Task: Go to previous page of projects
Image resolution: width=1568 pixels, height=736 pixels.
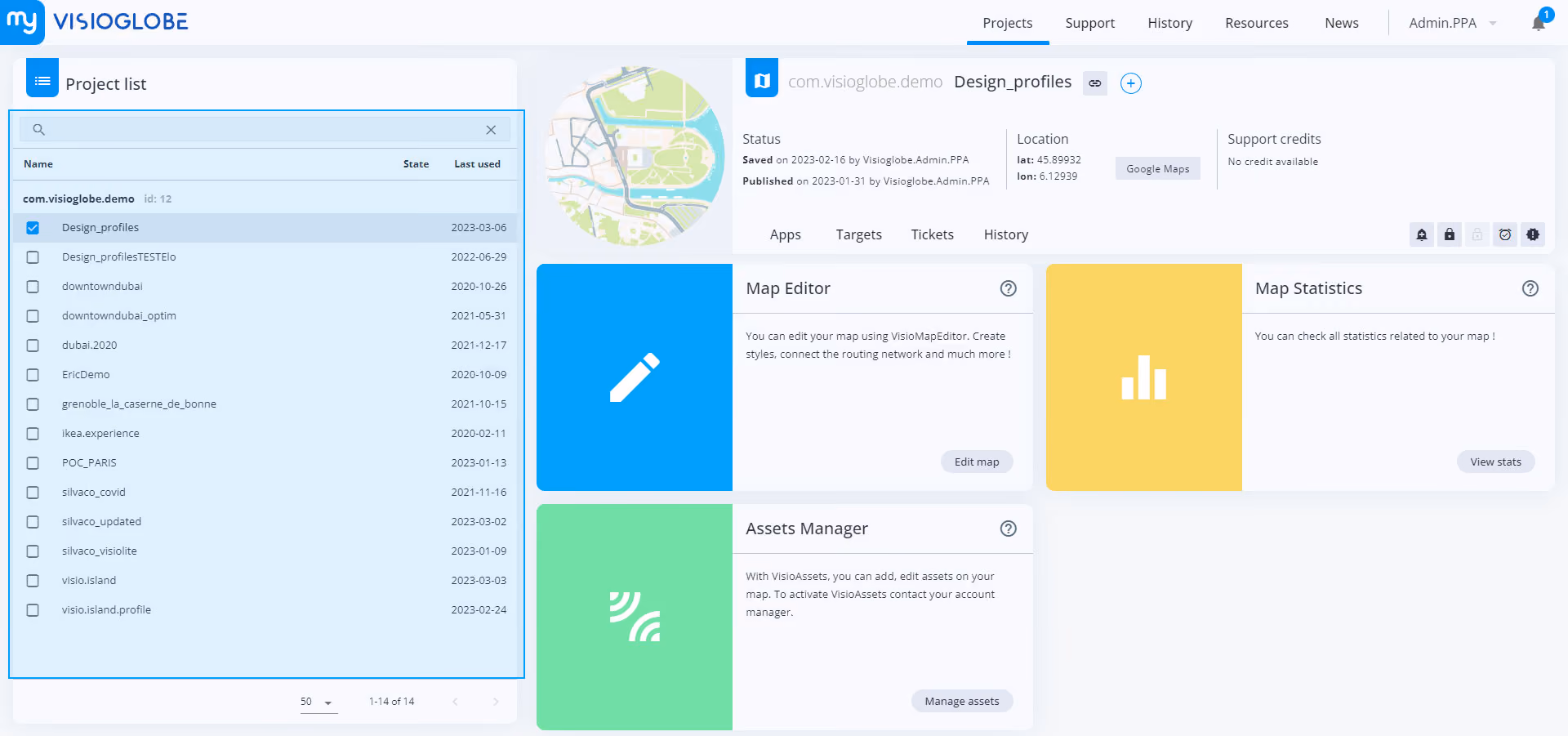Action: (x=455, y=702)
